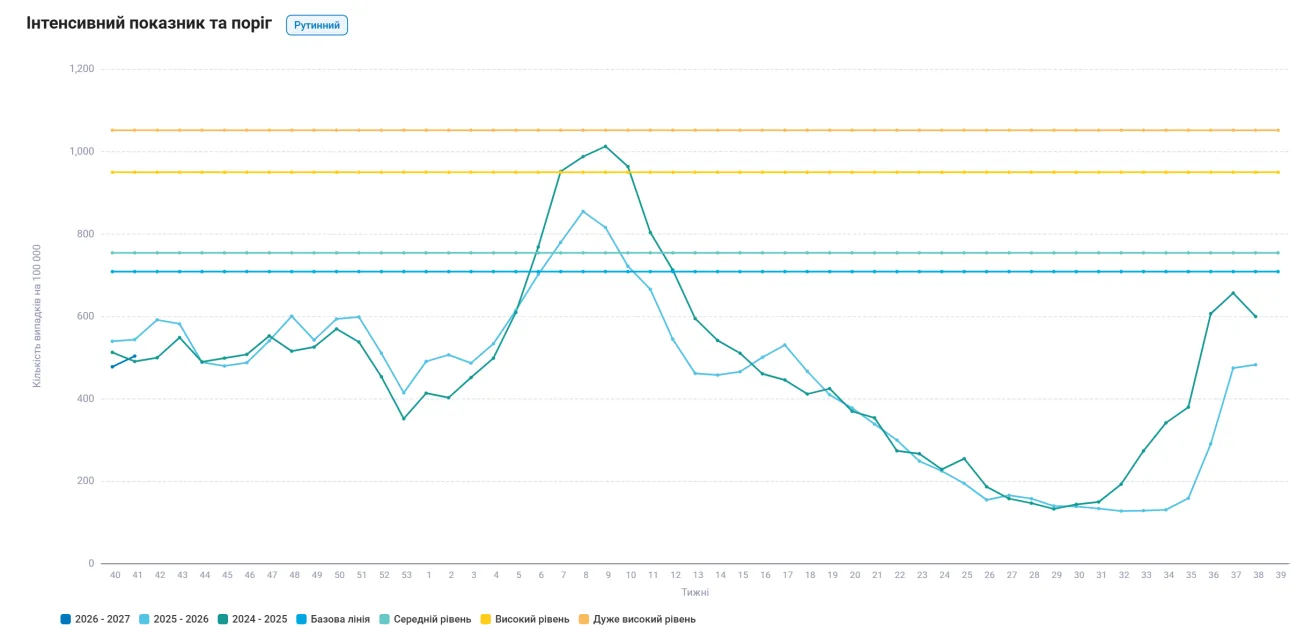
Task: Click the y-axis value "600"
Action: click(x=86, y=316)
